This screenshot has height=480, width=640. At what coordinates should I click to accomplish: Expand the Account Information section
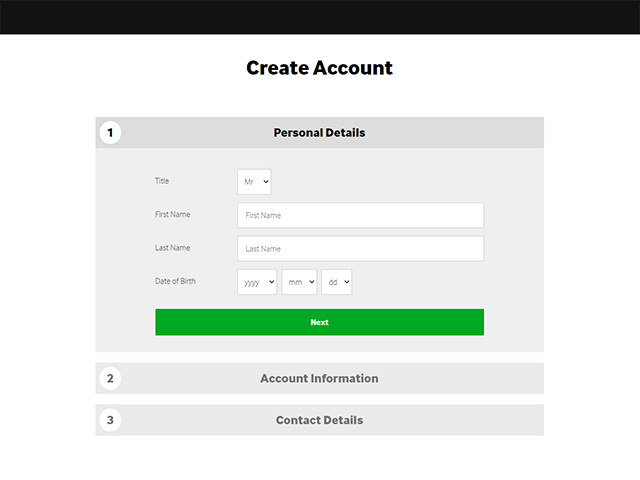point(320,378)
